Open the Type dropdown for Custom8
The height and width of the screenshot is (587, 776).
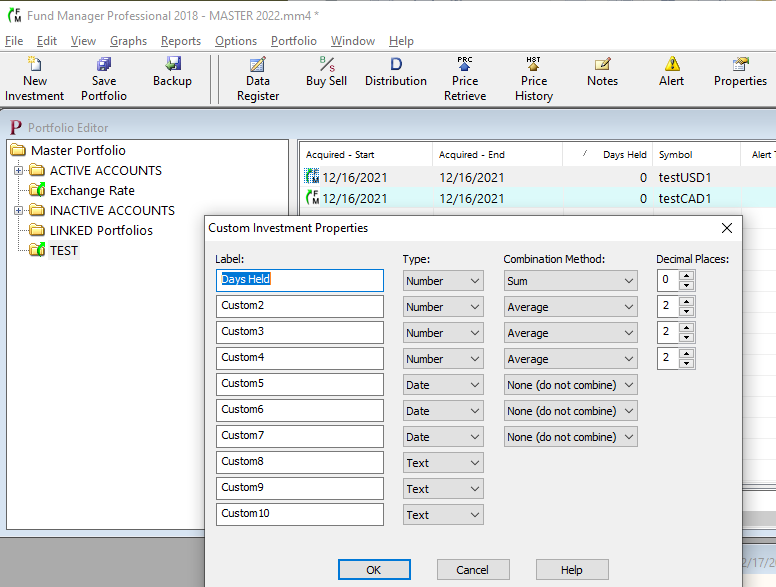tap(443, 463)
